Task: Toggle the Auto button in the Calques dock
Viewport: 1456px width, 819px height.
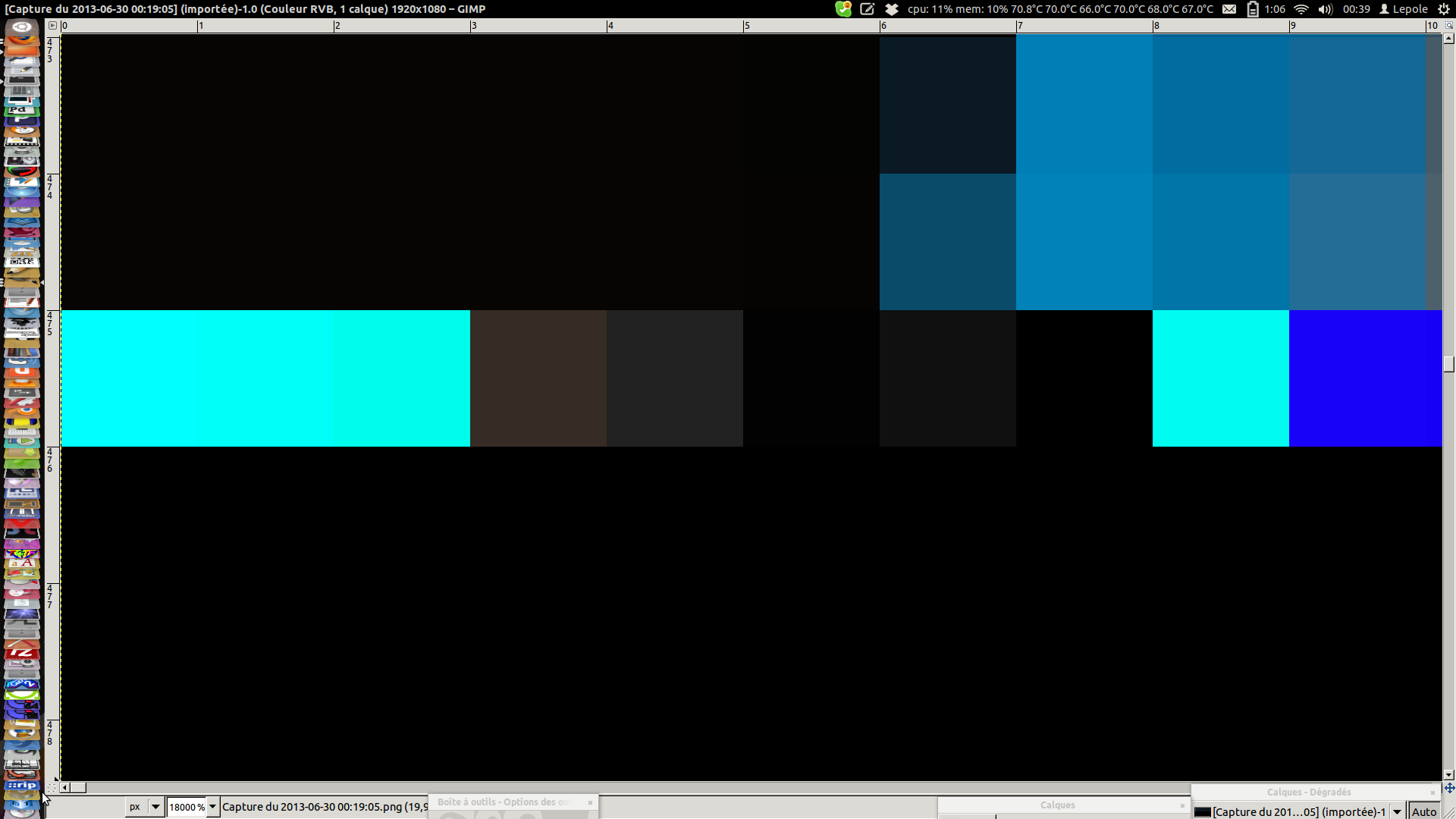Action: [x=1424, y=811]
